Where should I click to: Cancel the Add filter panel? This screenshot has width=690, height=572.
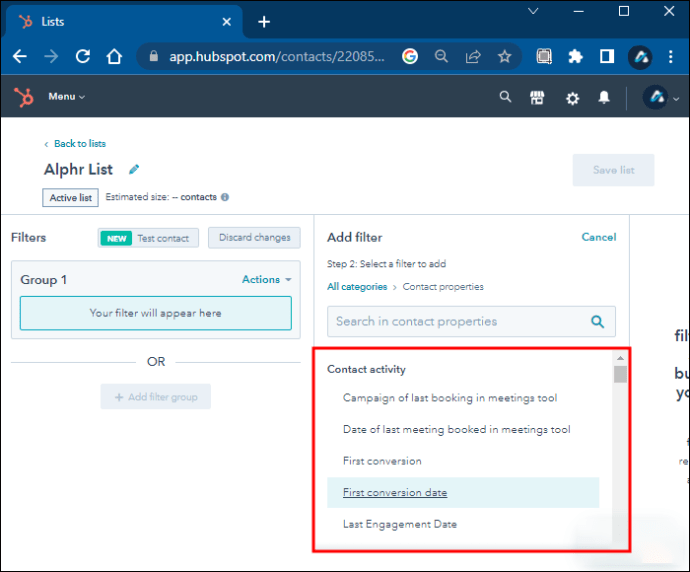(x=598, y=237)
